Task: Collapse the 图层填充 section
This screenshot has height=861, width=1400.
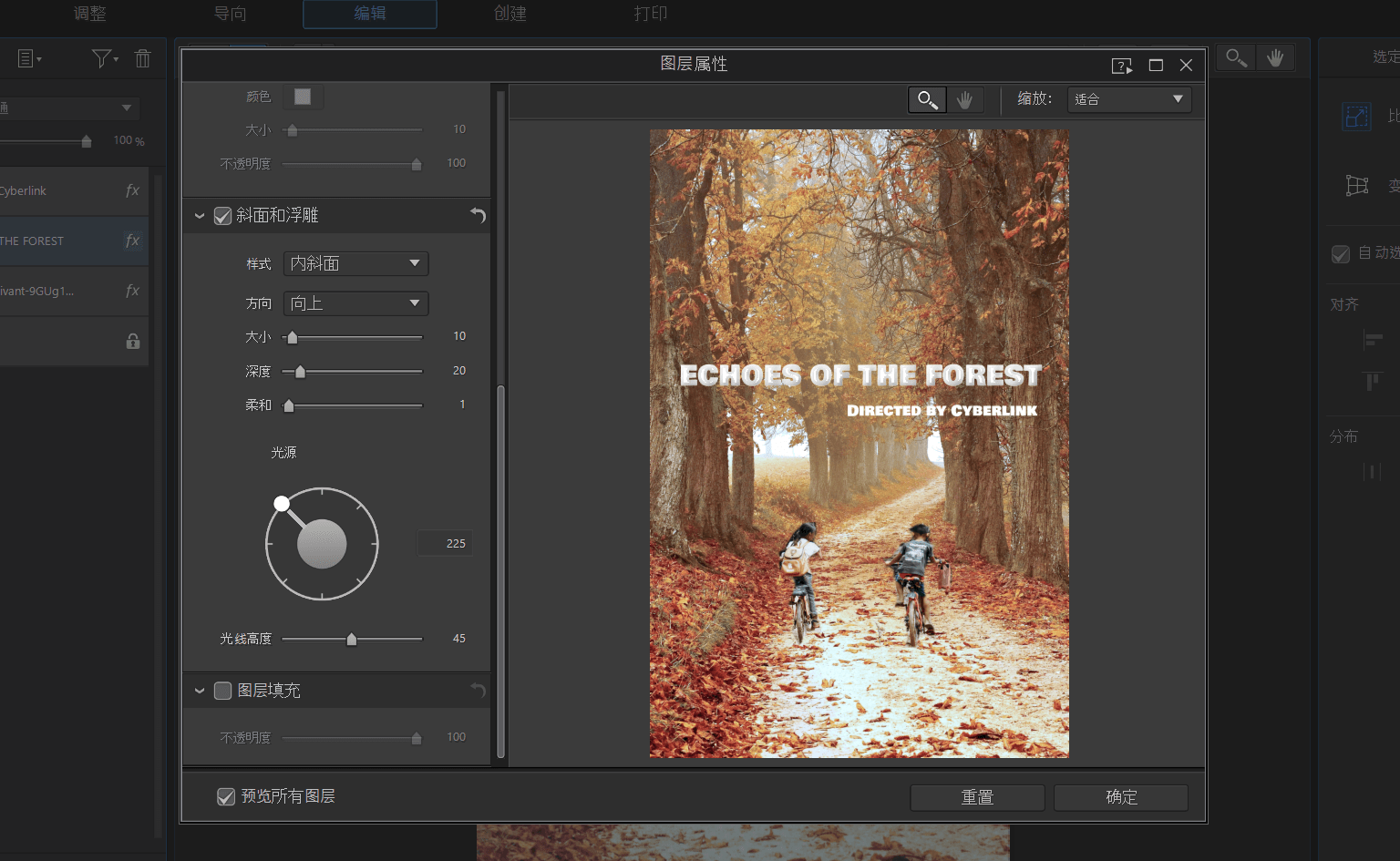Action: (x=200, y=691)
